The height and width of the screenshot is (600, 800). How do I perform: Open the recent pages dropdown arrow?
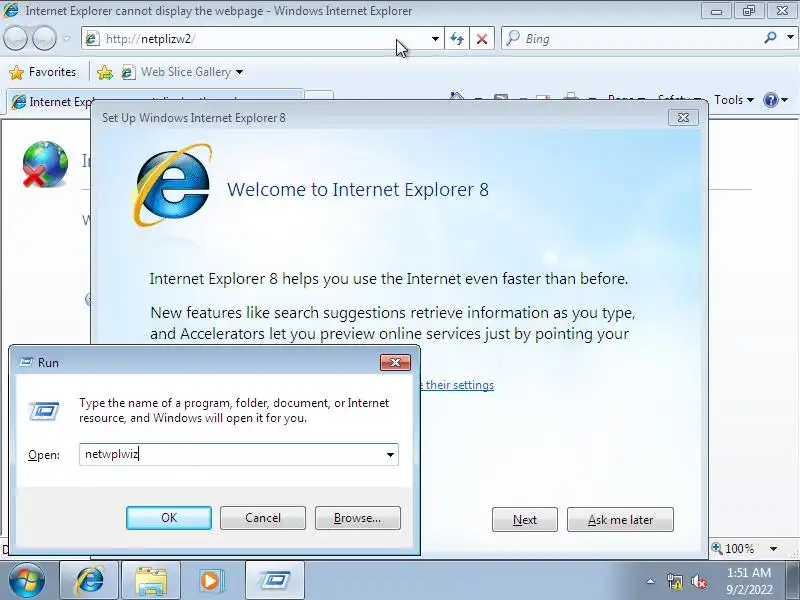click(67, 39)
